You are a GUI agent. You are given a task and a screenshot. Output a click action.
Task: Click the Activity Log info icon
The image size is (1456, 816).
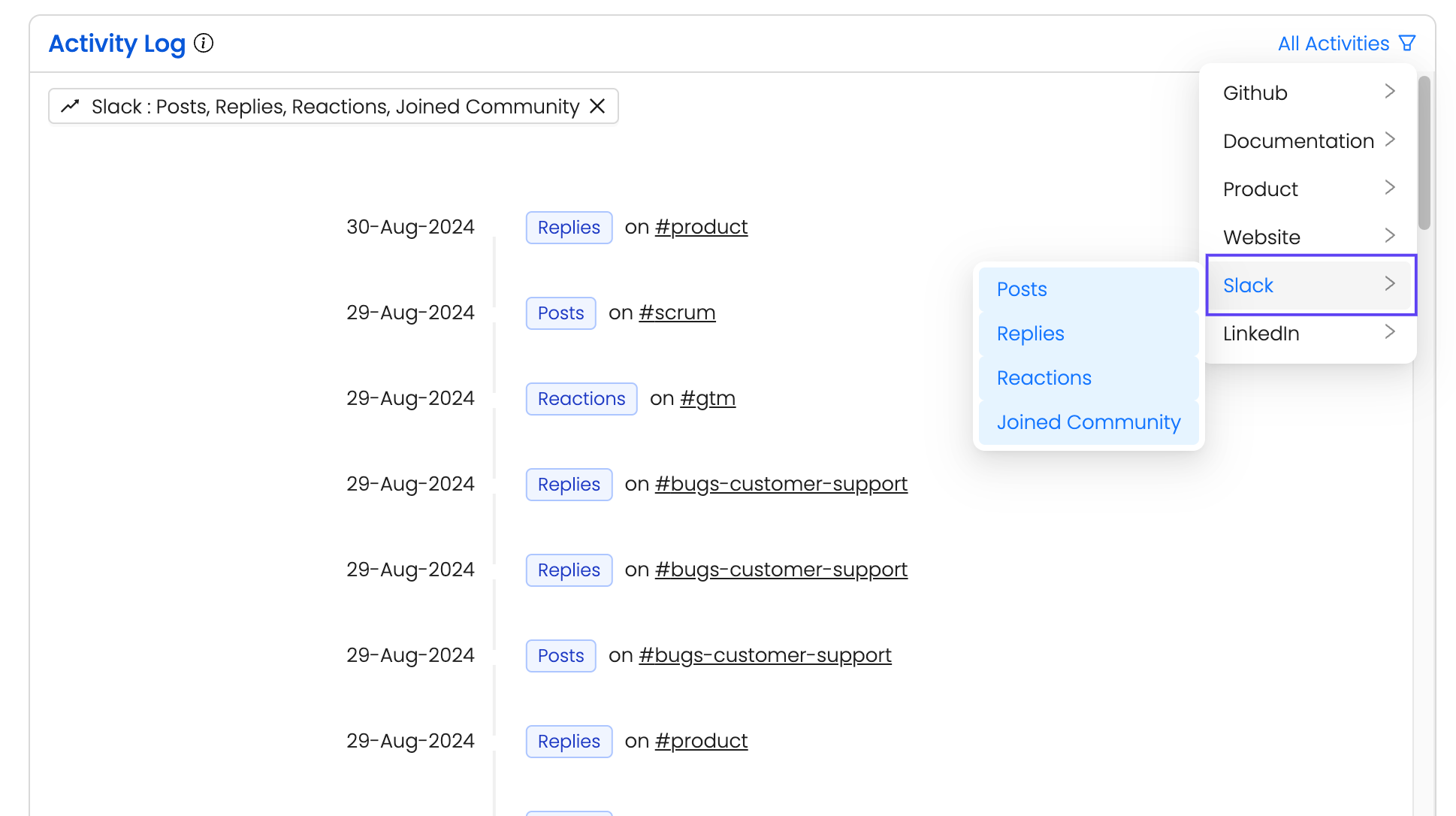point(204,44)
